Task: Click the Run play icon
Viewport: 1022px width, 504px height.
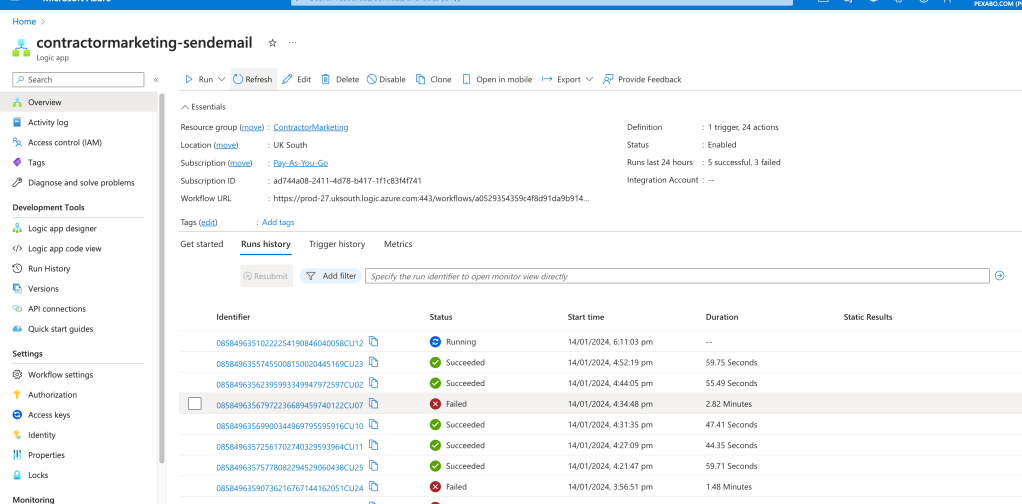Action: click(x=189, y=80)
